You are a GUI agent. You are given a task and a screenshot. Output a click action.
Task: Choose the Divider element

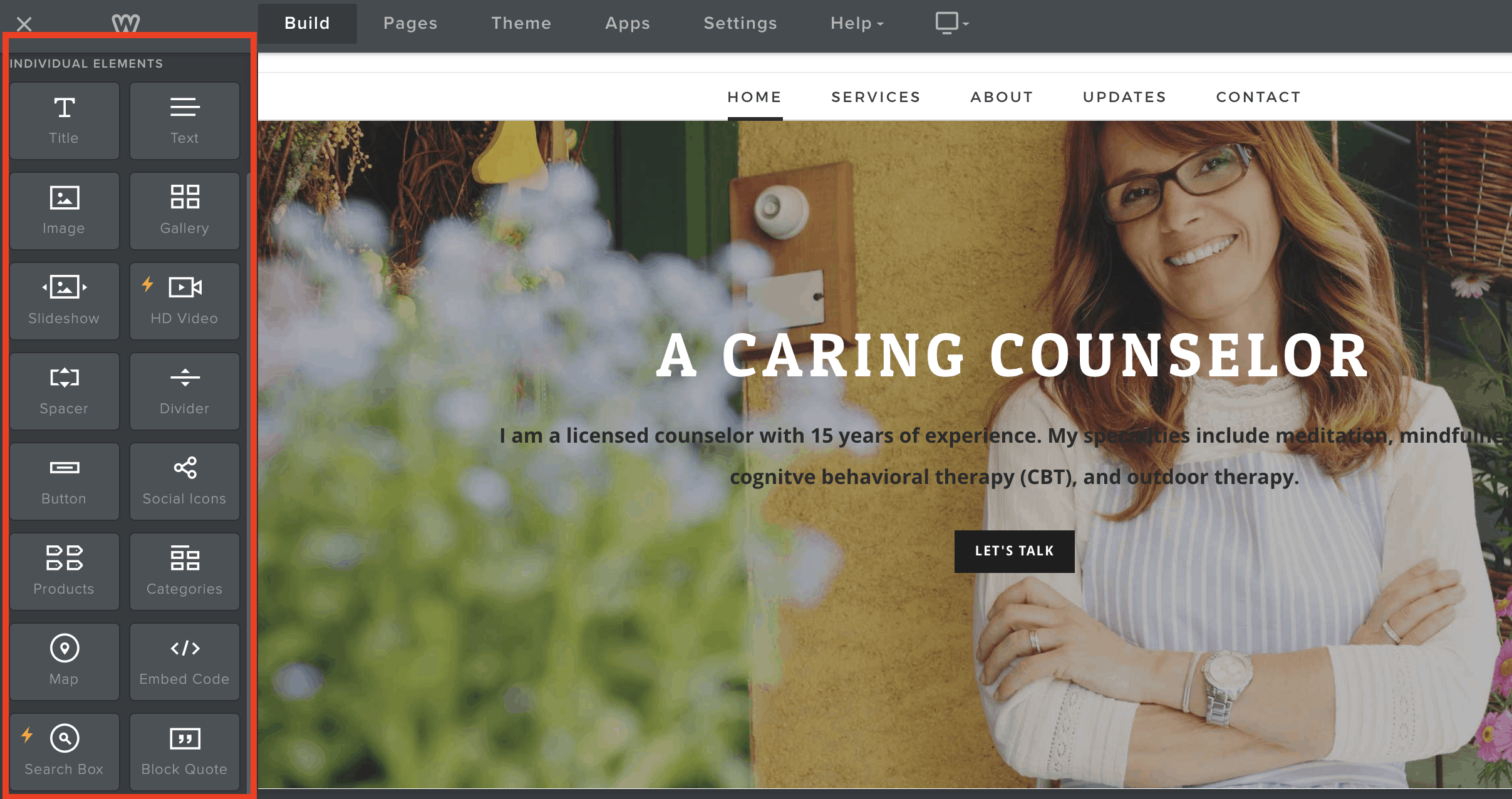tap(185, 391)
